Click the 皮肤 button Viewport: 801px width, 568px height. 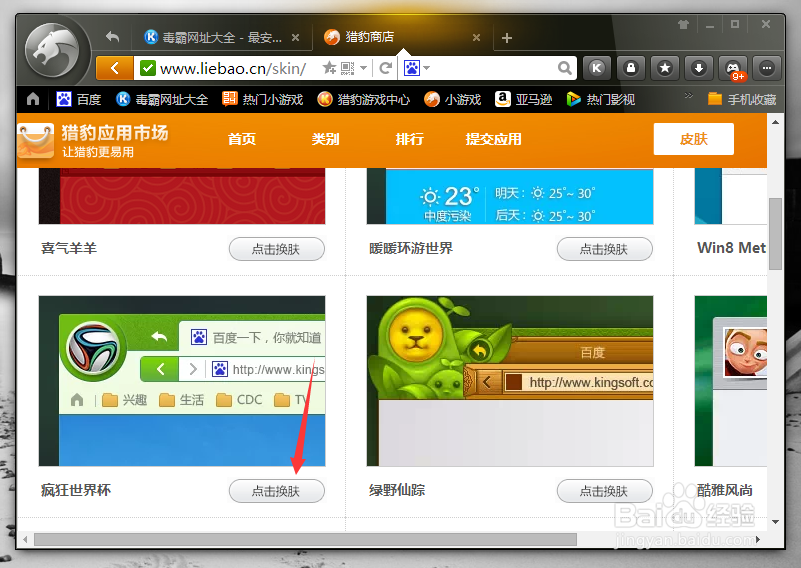click(694, 139)
